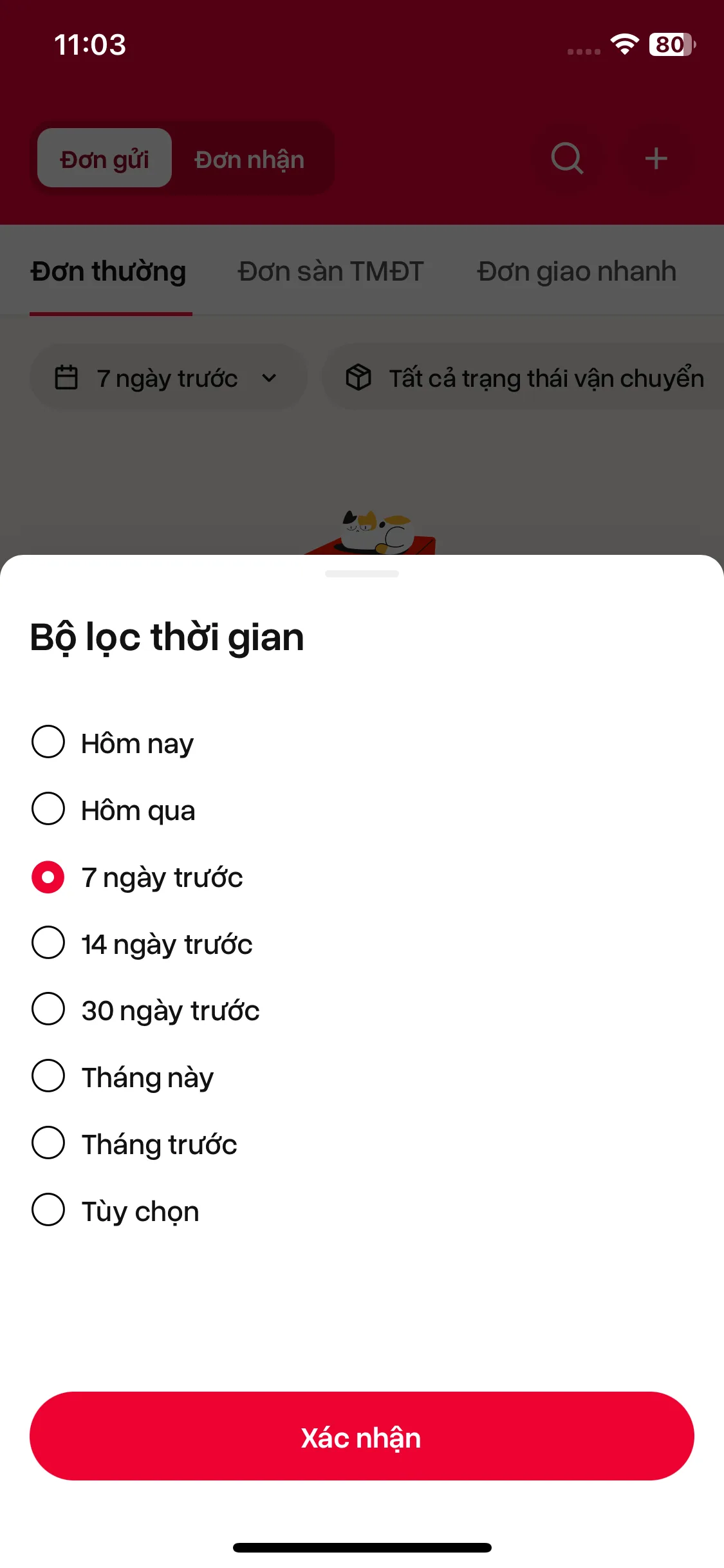724x1568 pixels.
Task: Click the package box status icon
Action: pyautogui.click(x=358, y=377)
